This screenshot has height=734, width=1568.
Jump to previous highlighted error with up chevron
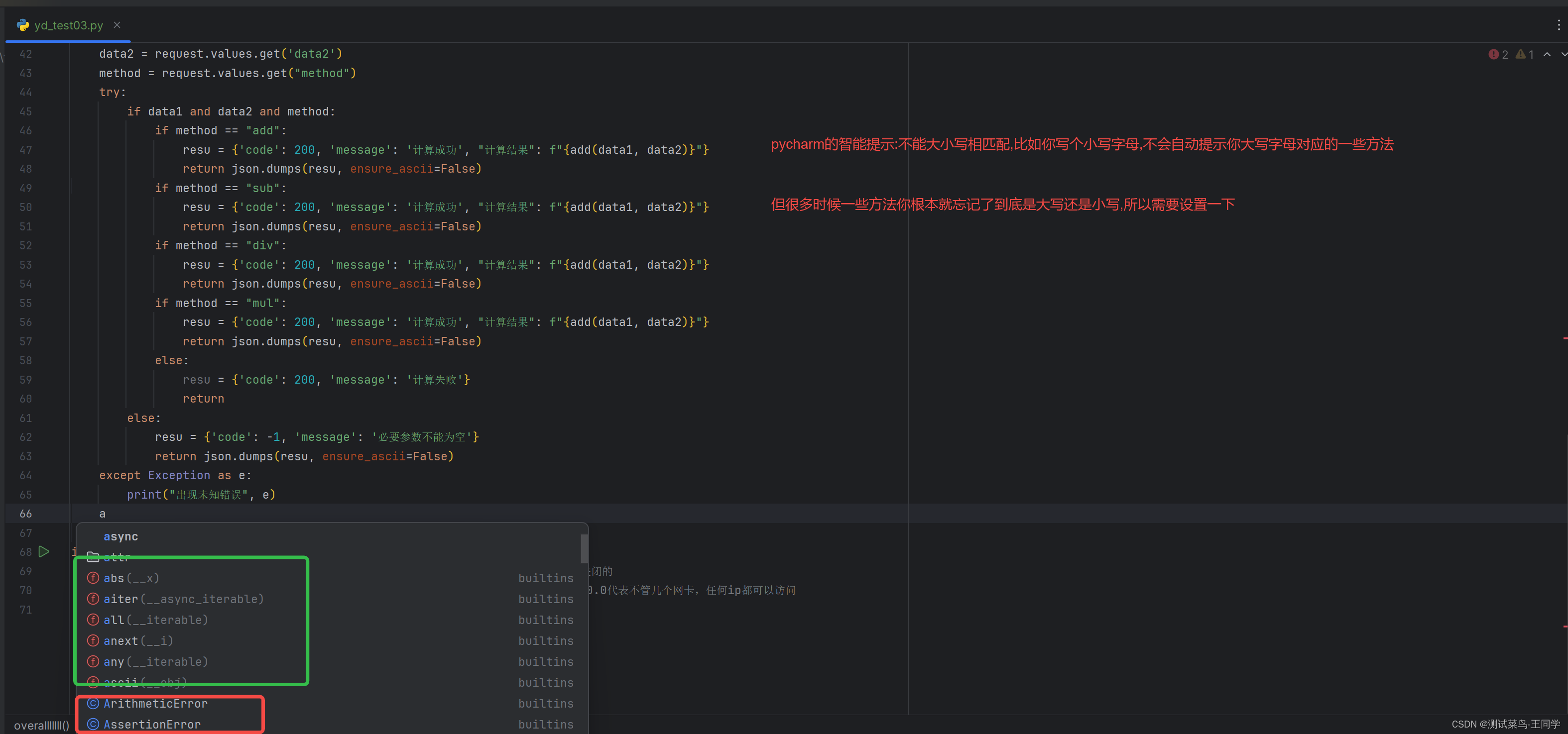coord(1547,55)
